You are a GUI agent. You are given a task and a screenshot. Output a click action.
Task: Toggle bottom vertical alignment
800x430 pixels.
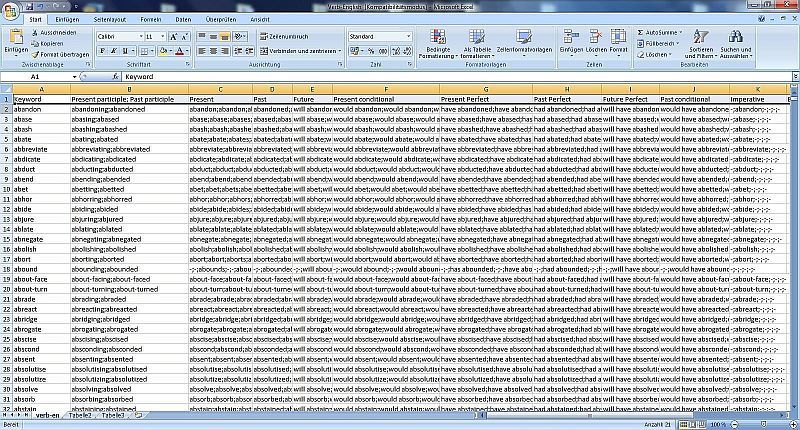click(224, 37)
